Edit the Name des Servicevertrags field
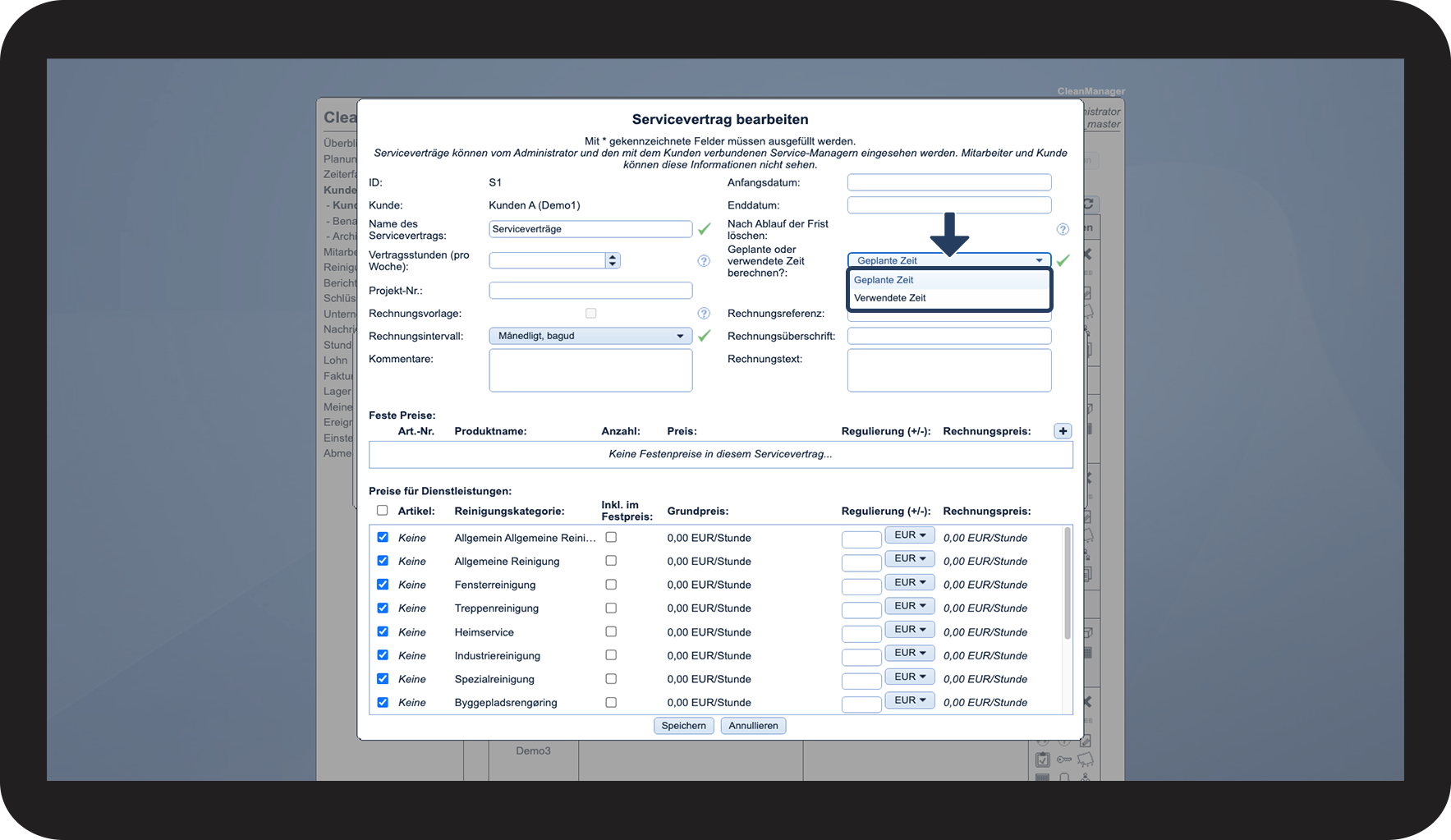 pyautogui.click(x=590, y=229)
